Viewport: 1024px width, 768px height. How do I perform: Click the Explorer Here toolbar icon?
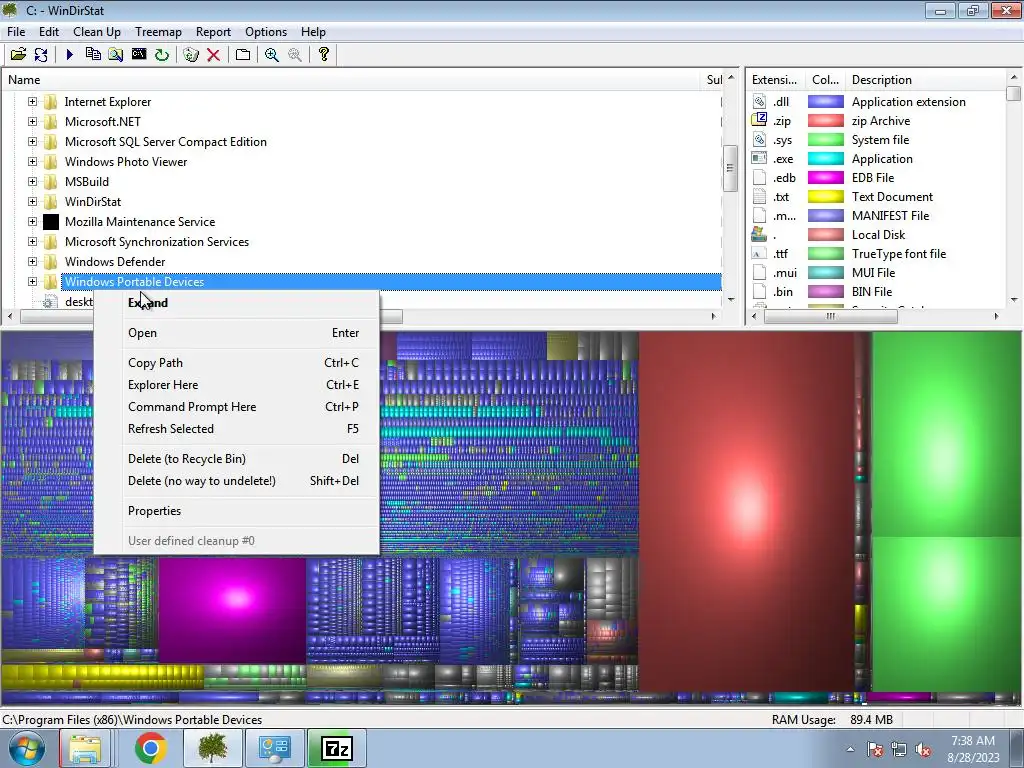116,55
